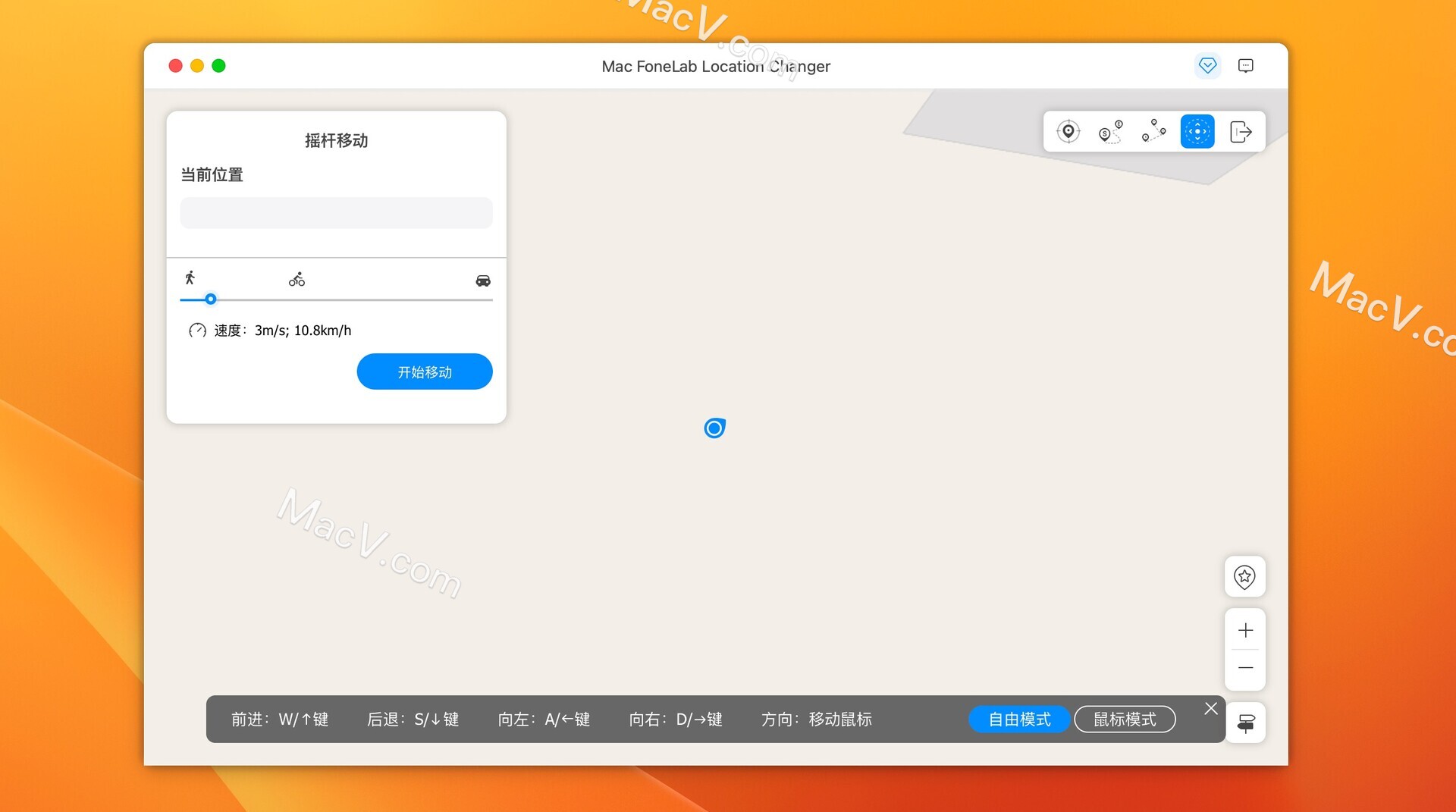Click the 摇杆移动 panel title
The height and width of the screenshot is (812, 1456).
pyautogui.click(x=336, y=140)
